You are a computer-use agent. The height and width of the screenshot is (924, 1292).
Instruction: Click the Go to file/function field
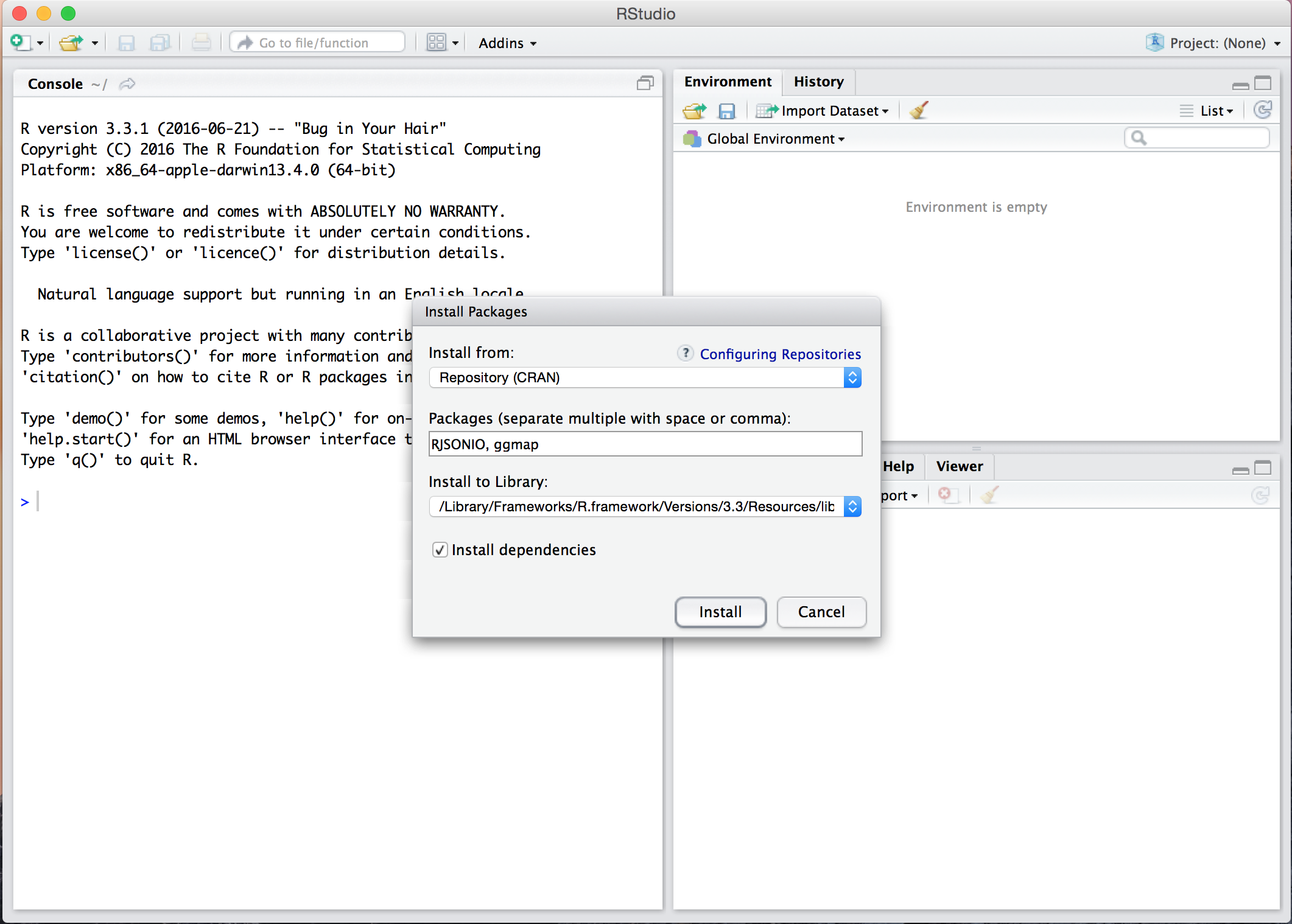coord(317,43)
